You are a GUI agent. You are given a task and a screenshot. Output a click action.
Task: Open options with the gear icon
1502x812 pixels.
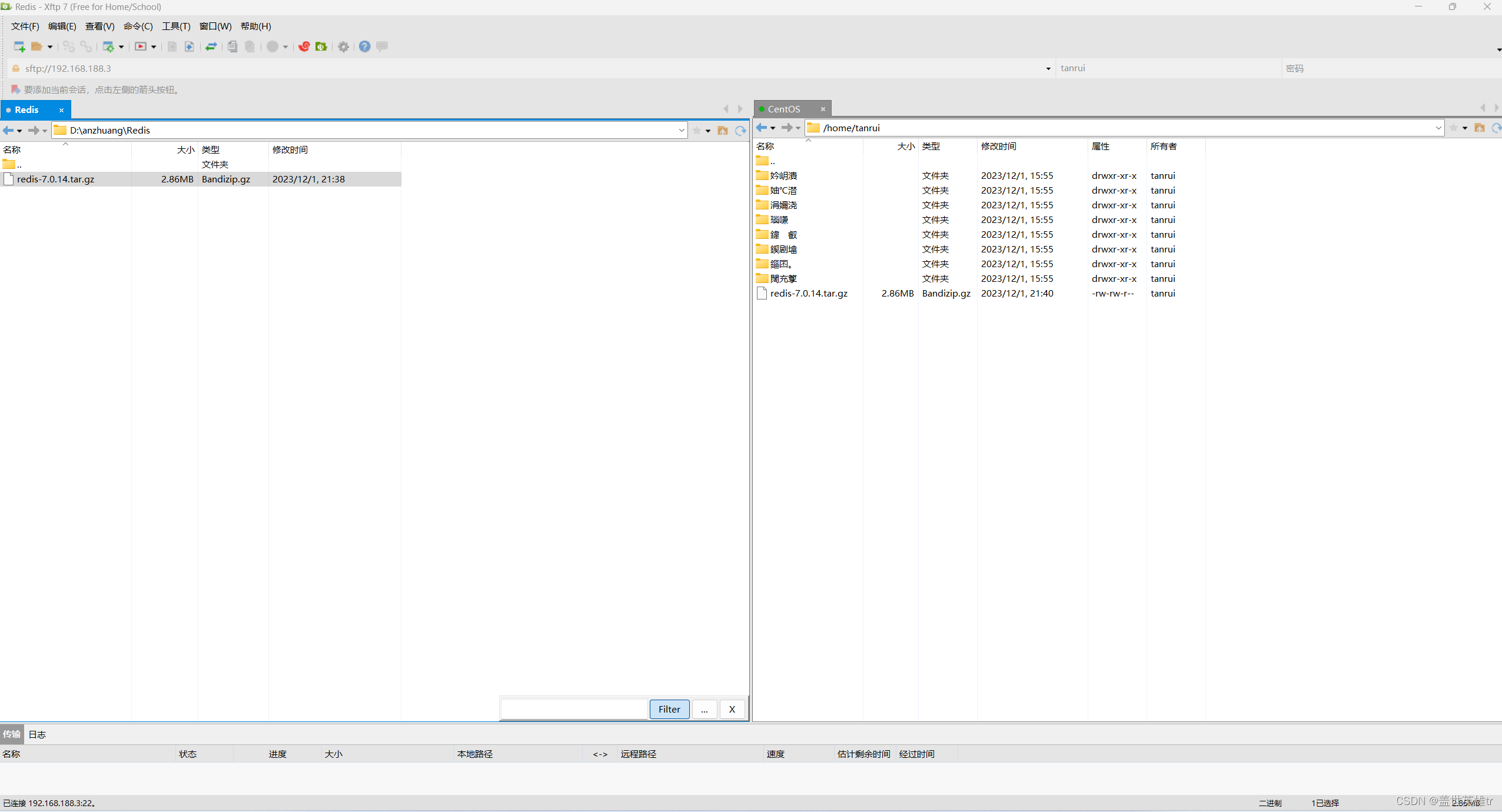tap(343, 46)
